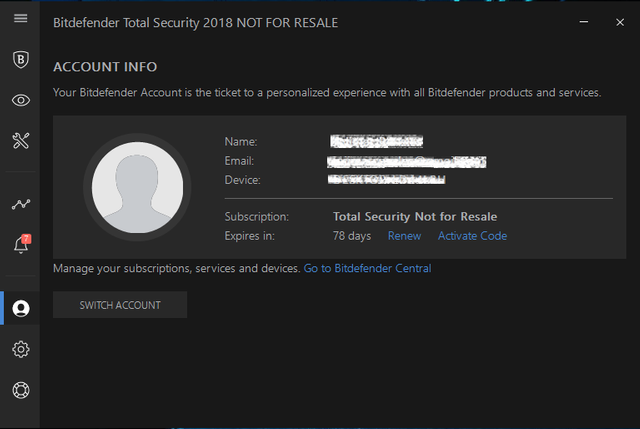Close the Bitdefender window
Screen dimensions: 640x429
click(x=620, y=19)
